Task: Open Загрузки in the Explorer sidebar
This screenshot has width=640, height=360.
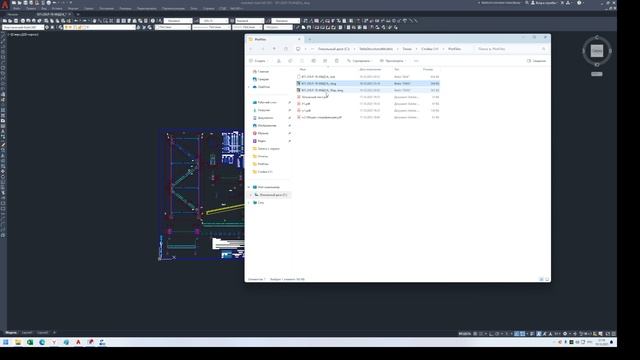Action: (x=264, y=110)
